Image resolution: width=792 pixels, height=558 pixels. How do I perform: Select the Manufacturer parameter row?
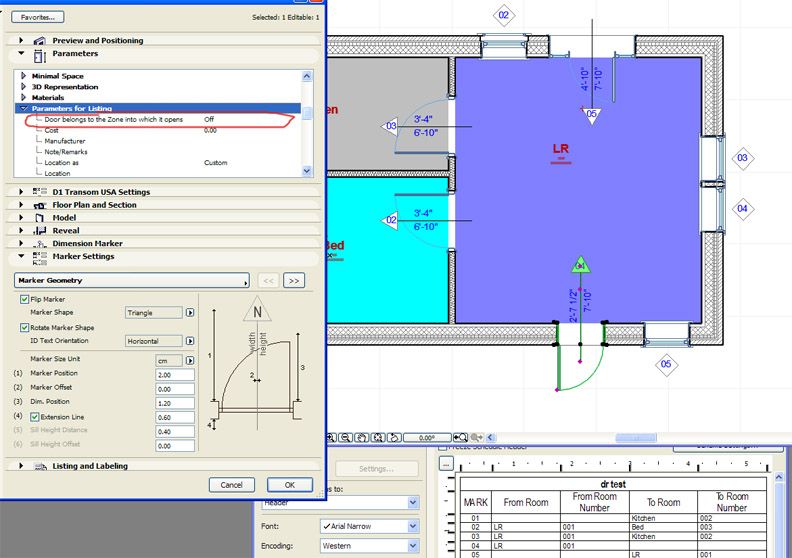[x=158, y=141]
